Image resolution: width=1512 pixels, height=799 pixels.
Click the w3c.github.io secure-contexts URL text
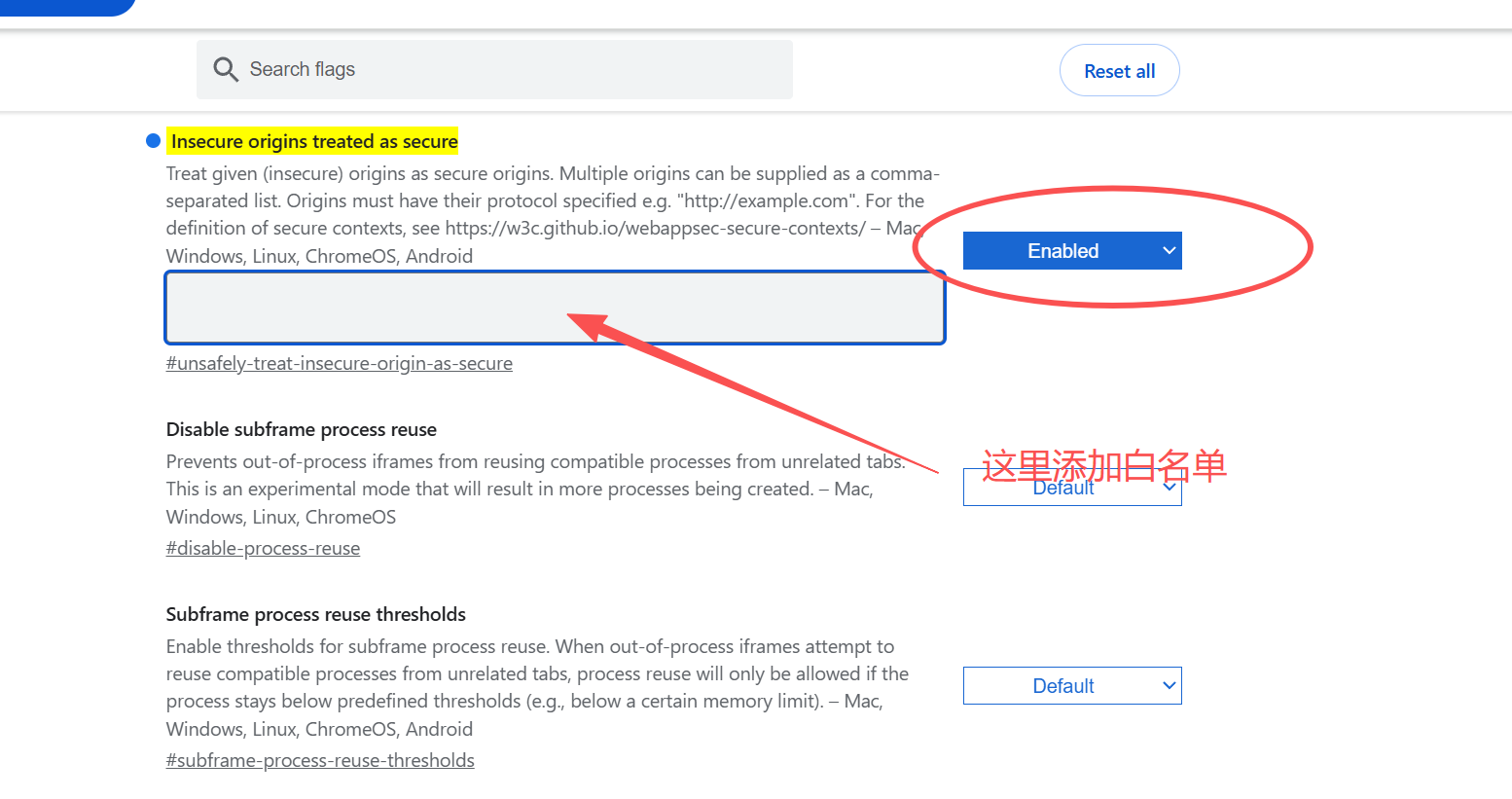(x=655, y=229)
